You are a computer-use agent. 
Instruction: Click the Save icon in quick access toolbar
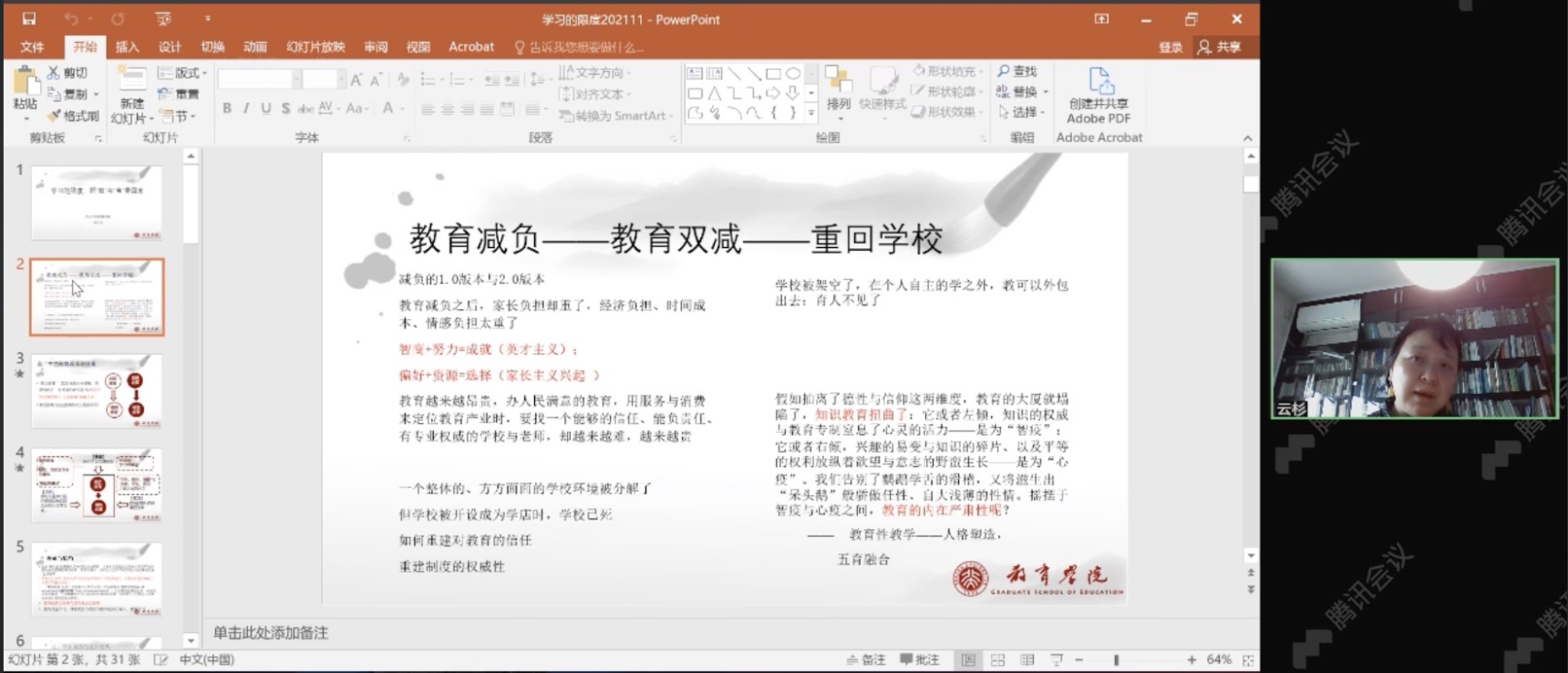click(29, 18)
